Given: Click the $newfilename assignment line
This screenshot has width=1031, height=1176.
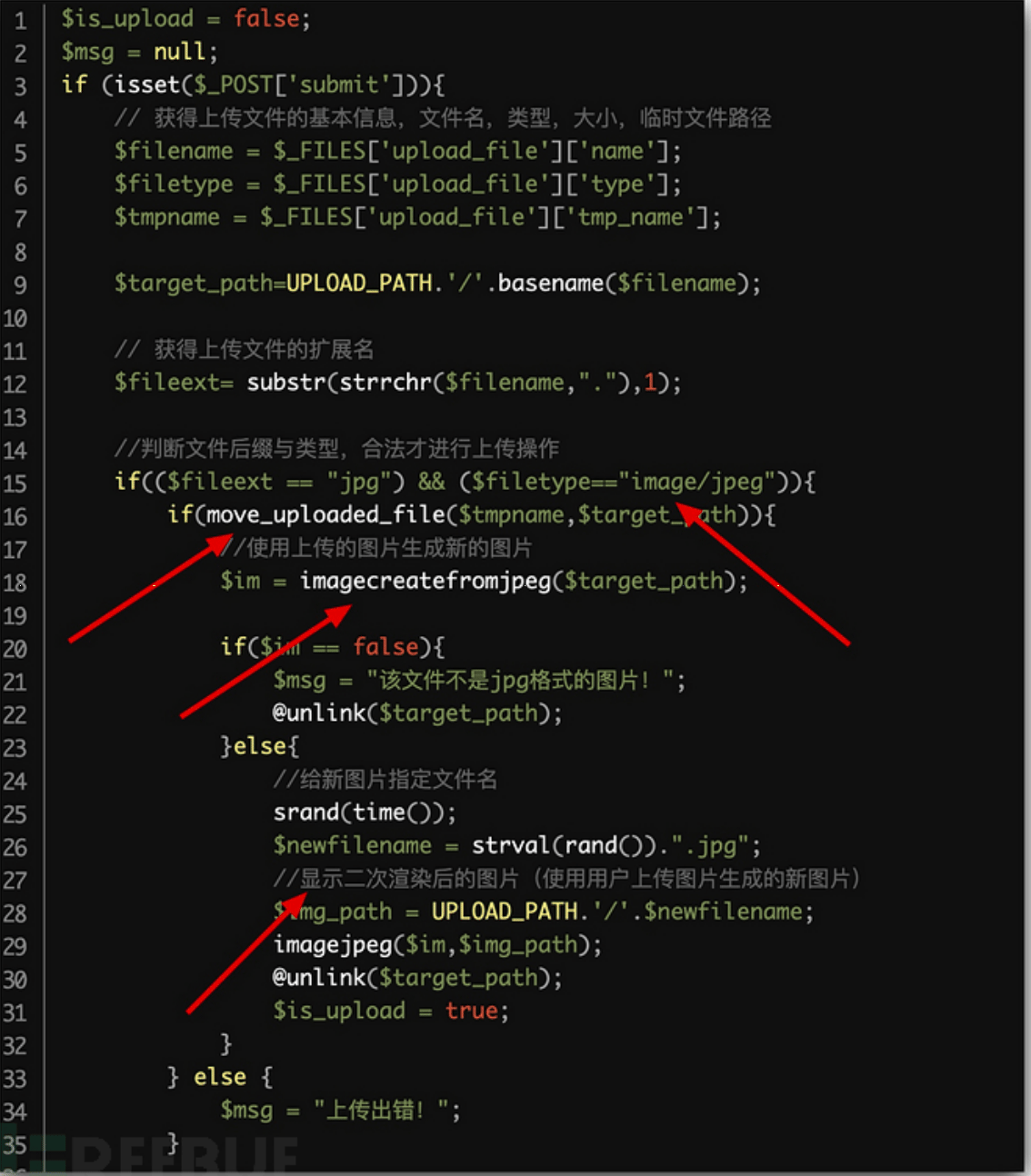Looking at the screenshot, I should [x=516, y=846].
